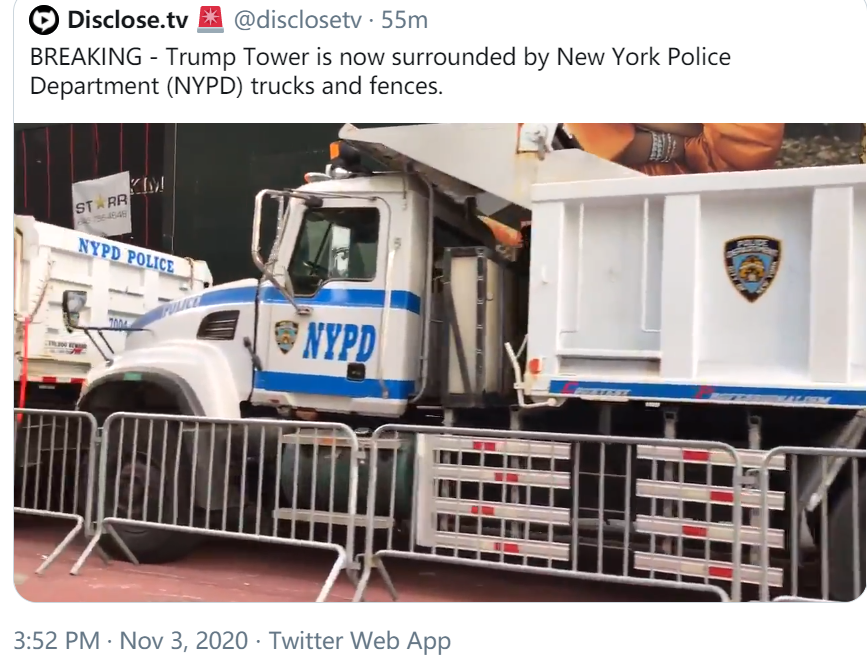
Task: Click the red-white reflective panel under truck
Action: tap(494, 496)
